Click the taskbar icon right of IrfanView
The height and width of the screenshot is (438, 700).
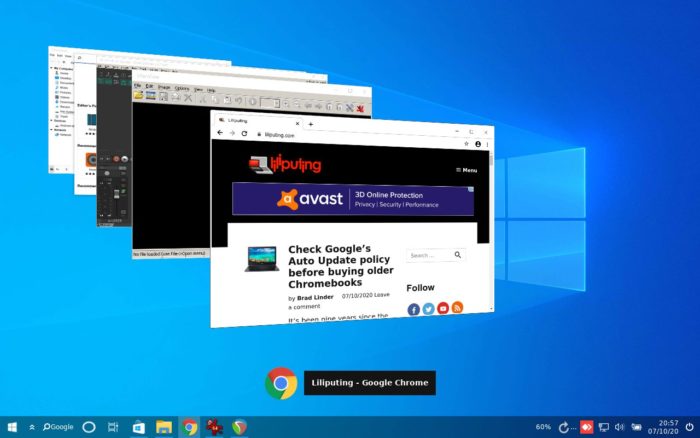(240, 427)
